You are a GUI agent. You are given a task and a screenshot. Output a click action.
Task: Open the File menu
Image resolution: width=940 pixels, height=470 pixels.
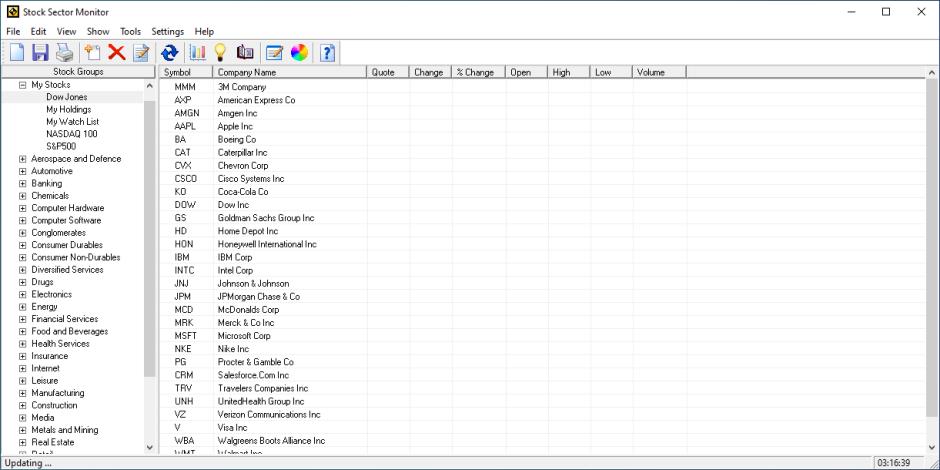tap(13, 32)
